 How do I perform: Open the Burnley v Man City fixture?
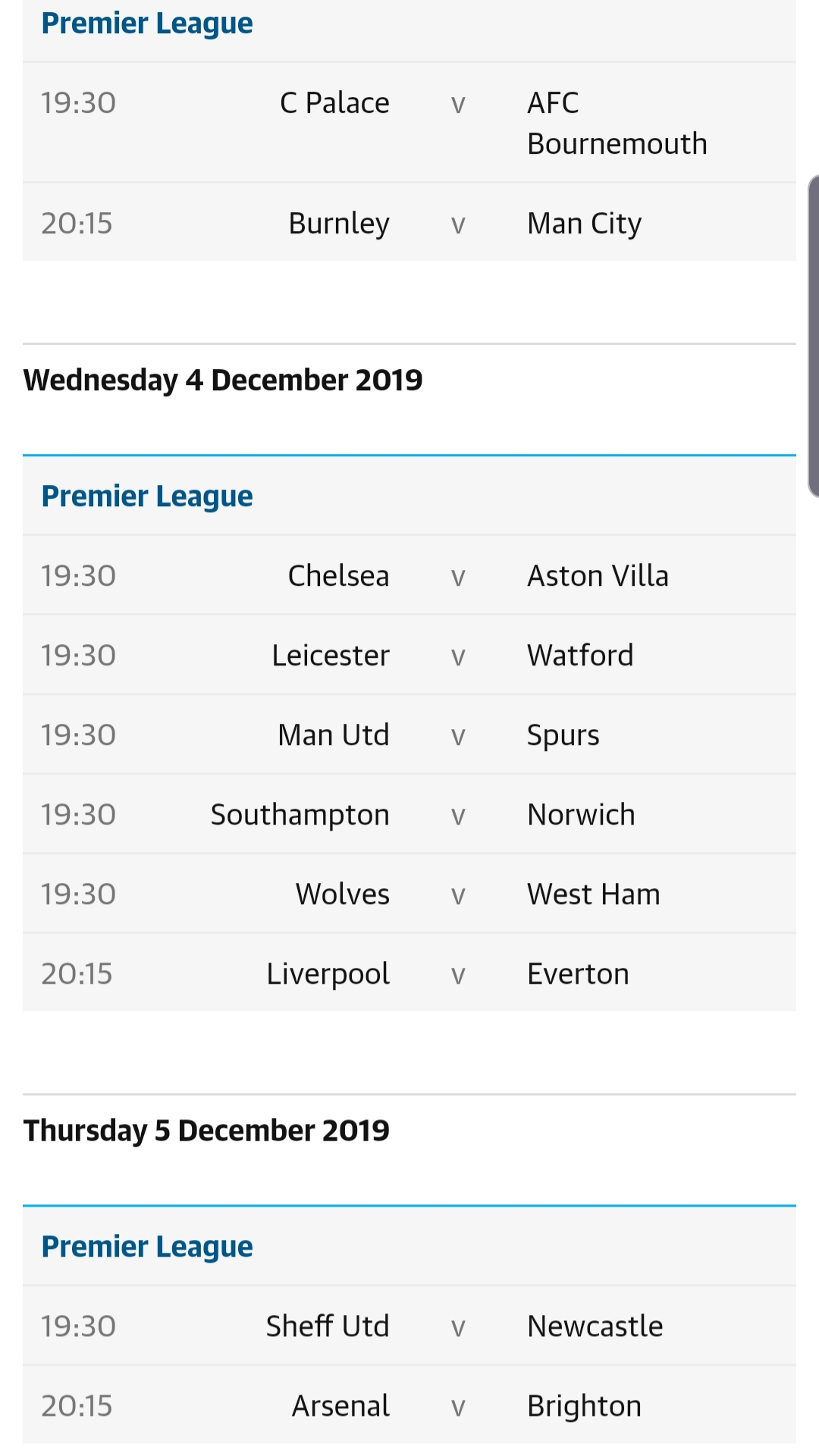(x=409, y=224)
